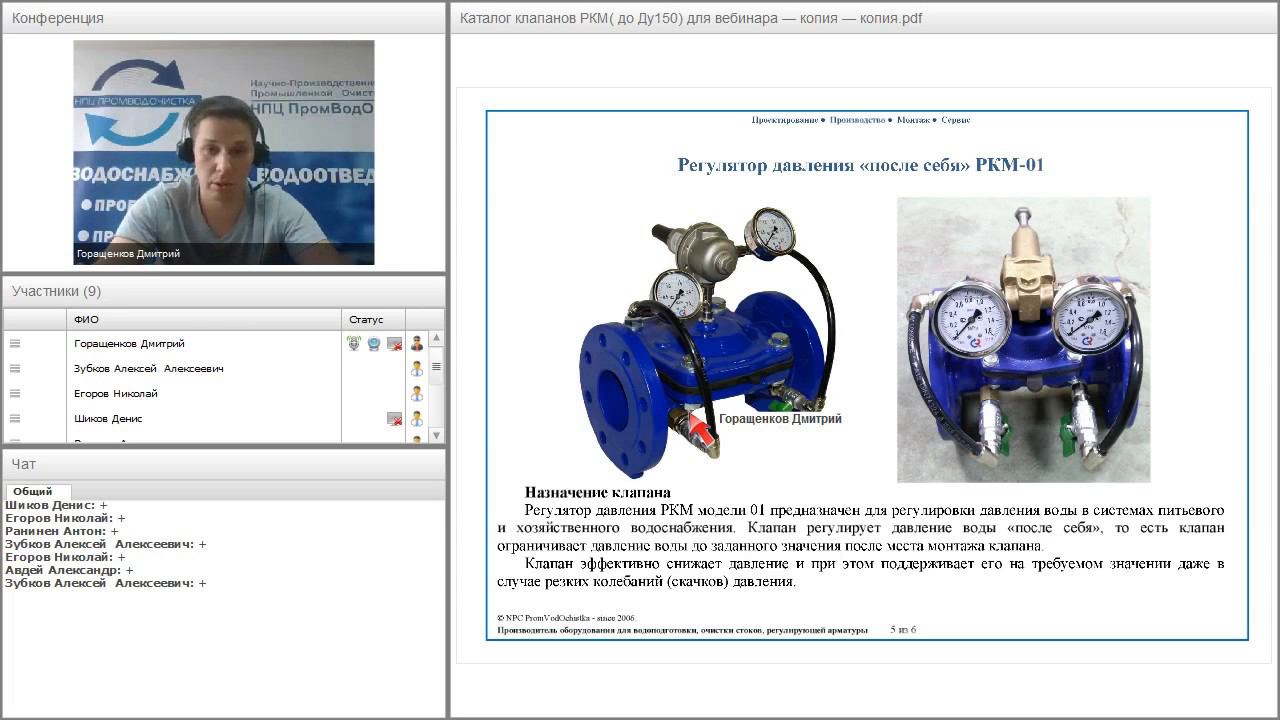The width and height of the screenshot is (1280, 720).
Task: Click the participants list scrollbar thumb
Action: click(x=436, y=366)
